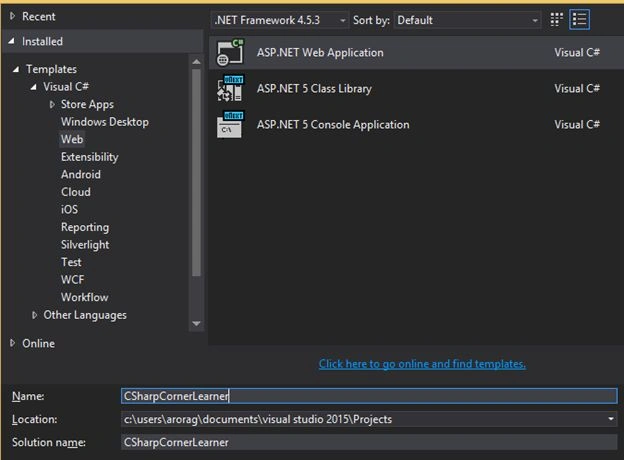Open the .NET Framework version dropdown
Screen dimensions: 624x460
click(279, 20)
